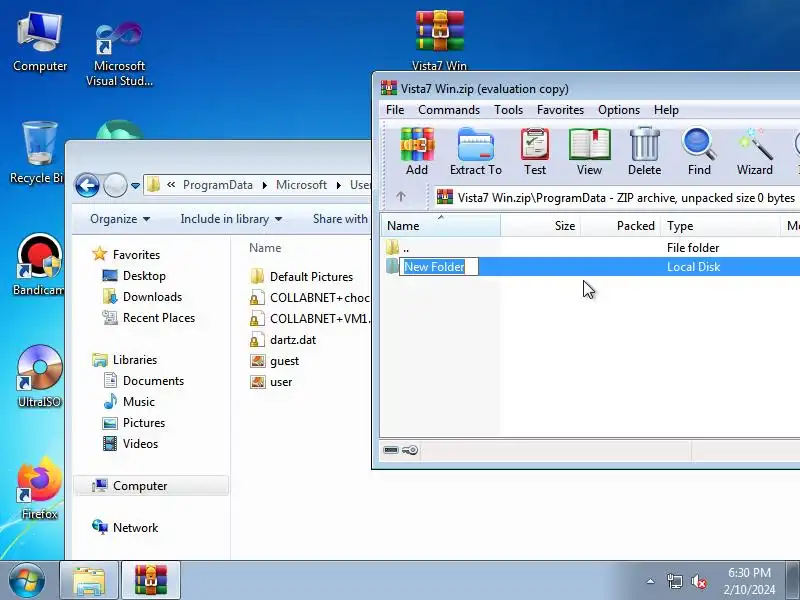This screenshot has height=600, width=800.
Task: Select Favorites in Explorer navigation pane
Action: [136, 255]
